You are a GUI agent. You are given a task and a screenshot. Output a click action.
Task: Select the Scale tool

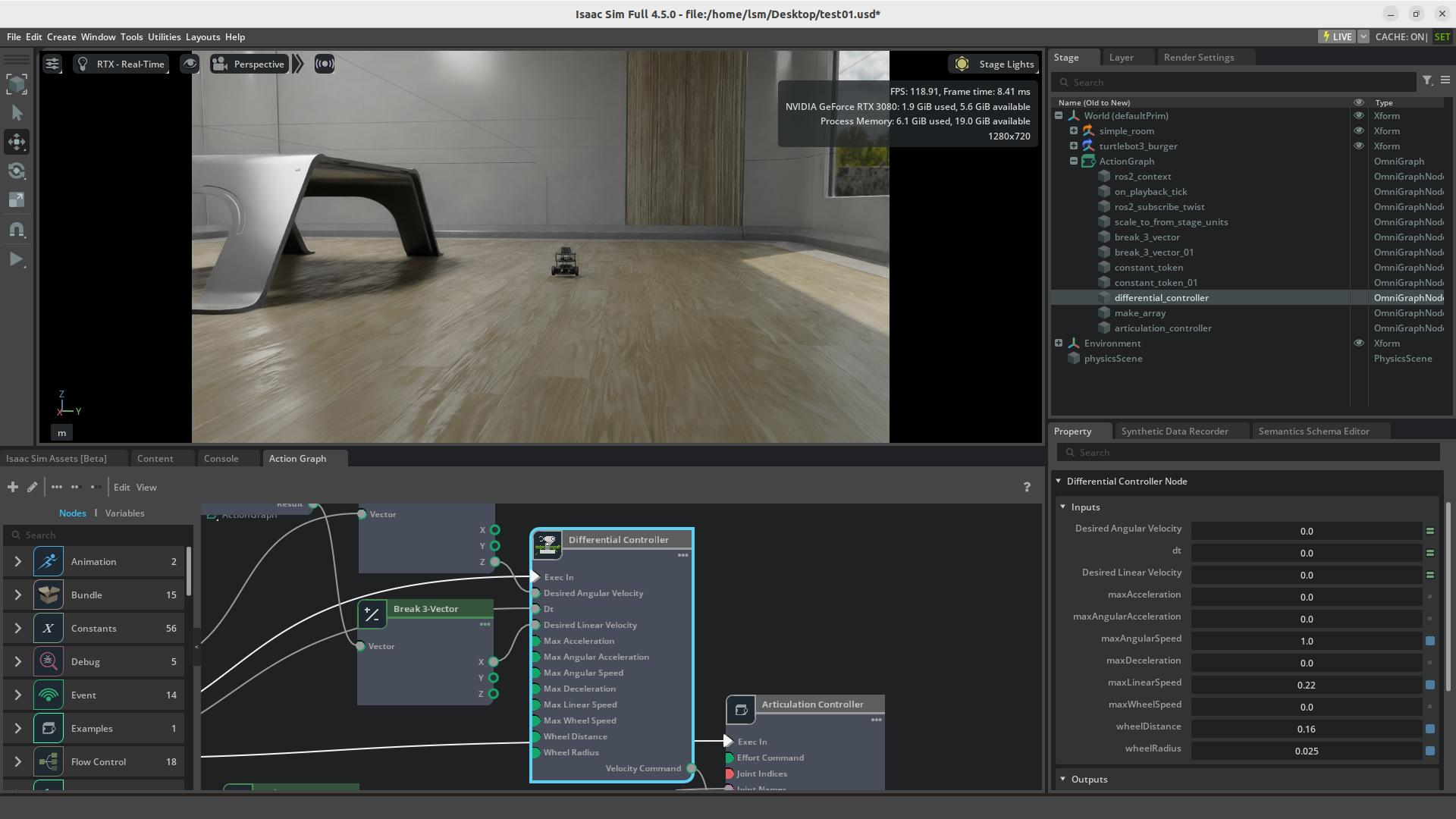[17, 199]
